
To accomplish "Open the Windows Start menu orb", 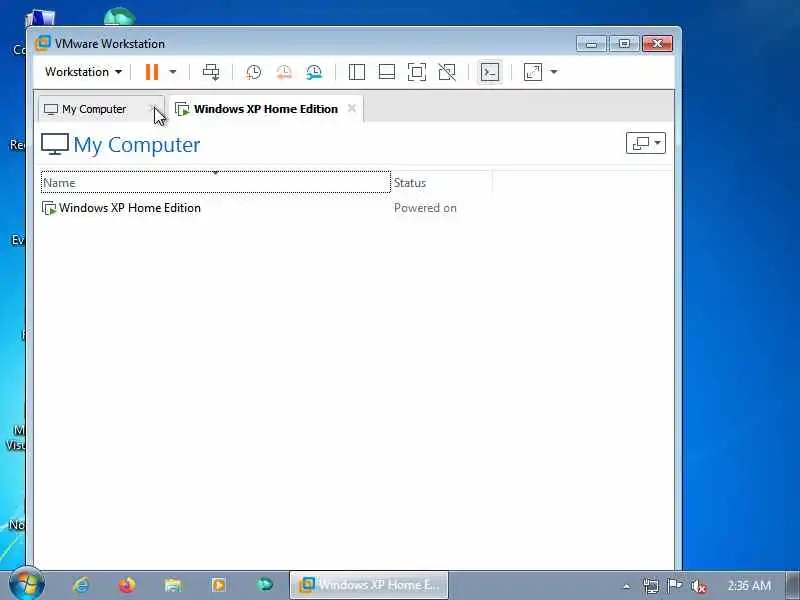I will click(x=27, y=584).
